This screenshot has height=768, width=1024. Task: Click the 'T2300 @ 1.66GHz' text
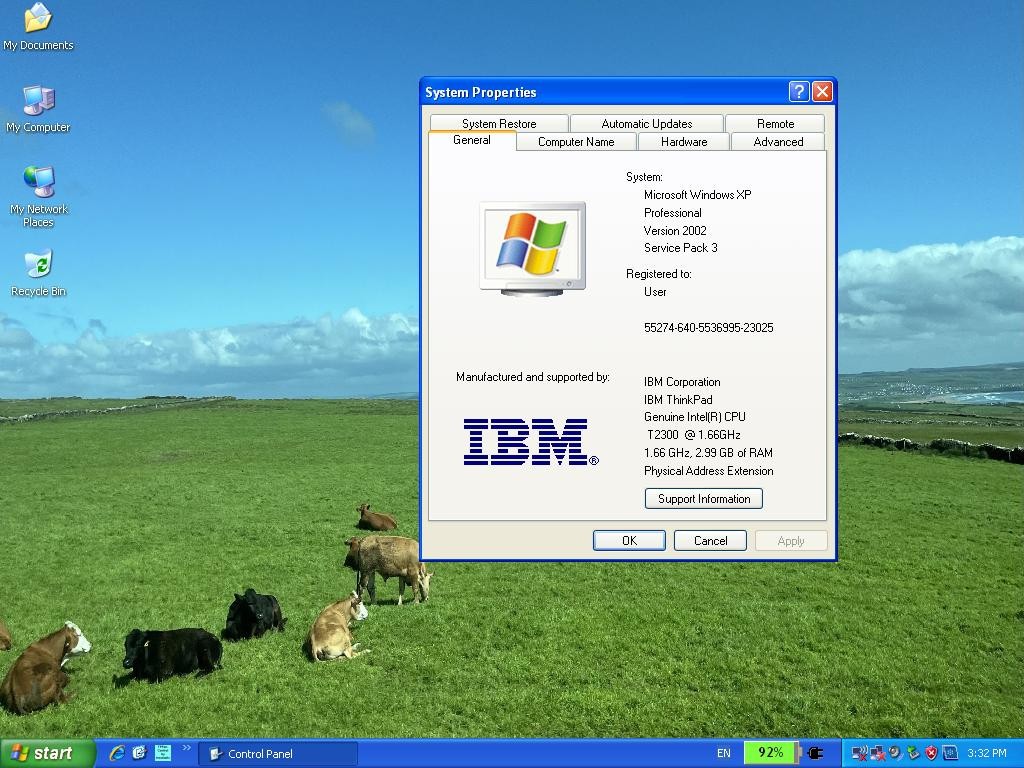coord(694,434)
